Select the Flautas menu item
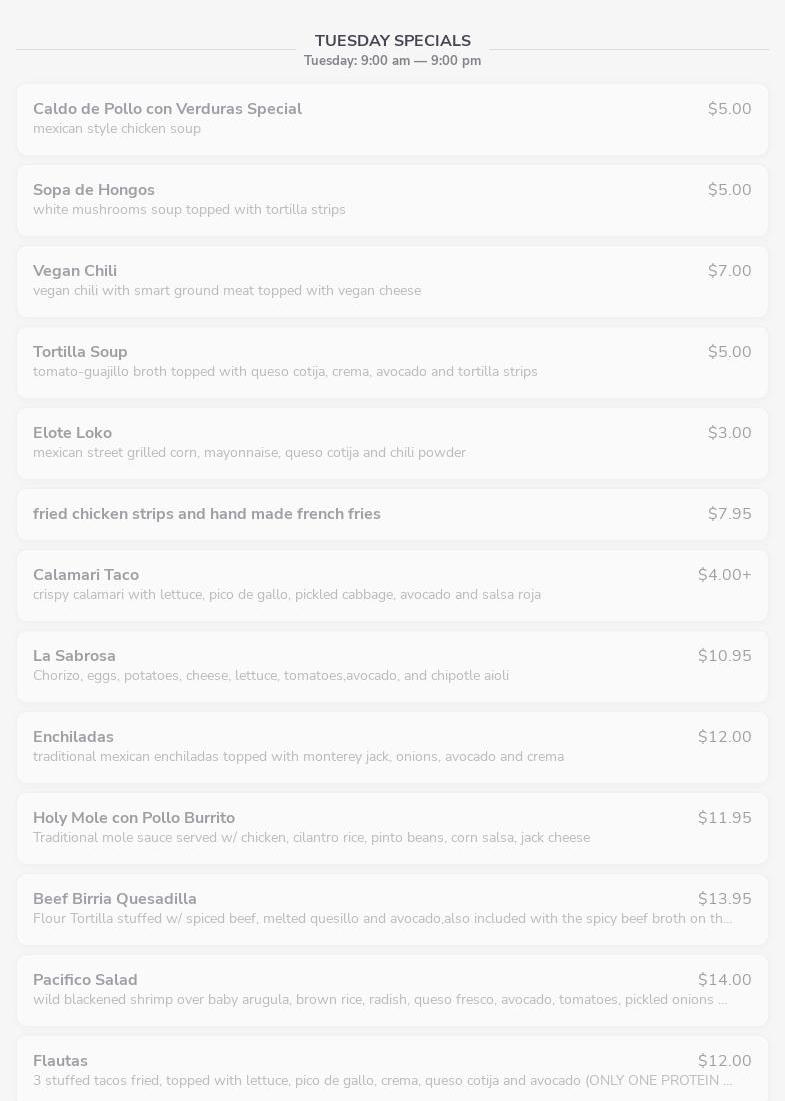Viewport: 785px width, 1101px height. (x=392, y=1069)
